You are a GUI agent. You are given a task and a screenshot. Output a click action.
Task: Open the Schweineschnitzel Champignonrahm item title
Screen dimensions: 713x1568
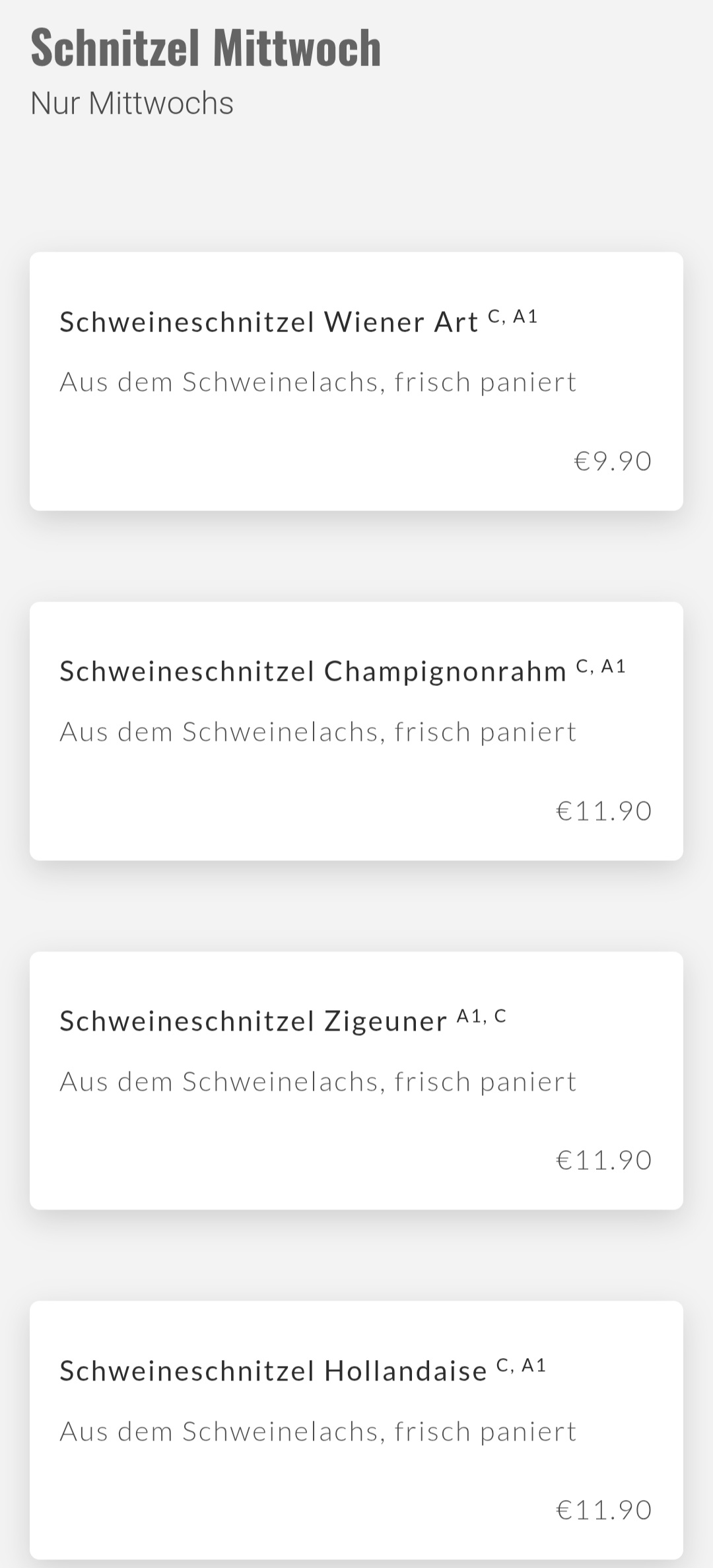tap(313, 671)
